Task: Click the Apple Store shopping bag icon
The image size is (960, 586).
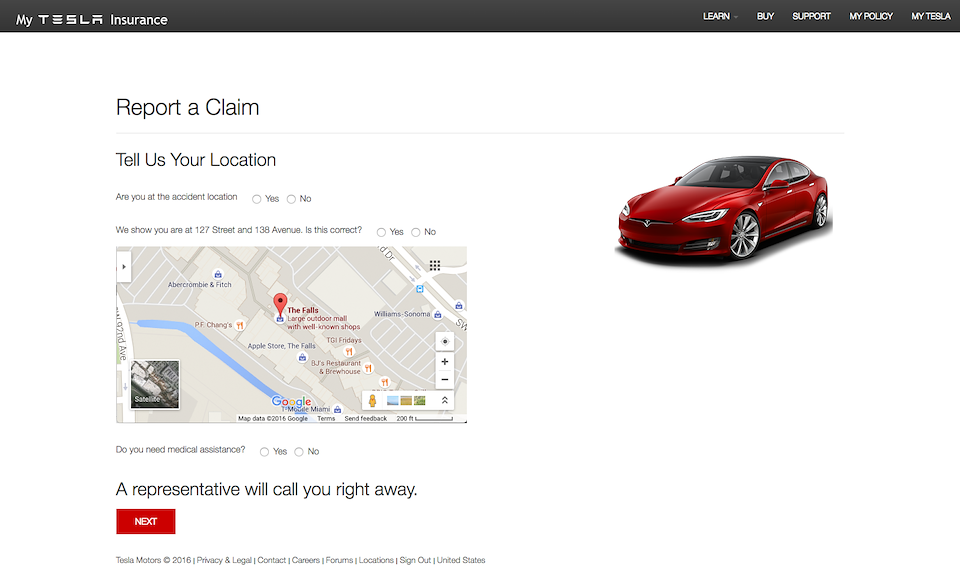Action: [302, 357]
